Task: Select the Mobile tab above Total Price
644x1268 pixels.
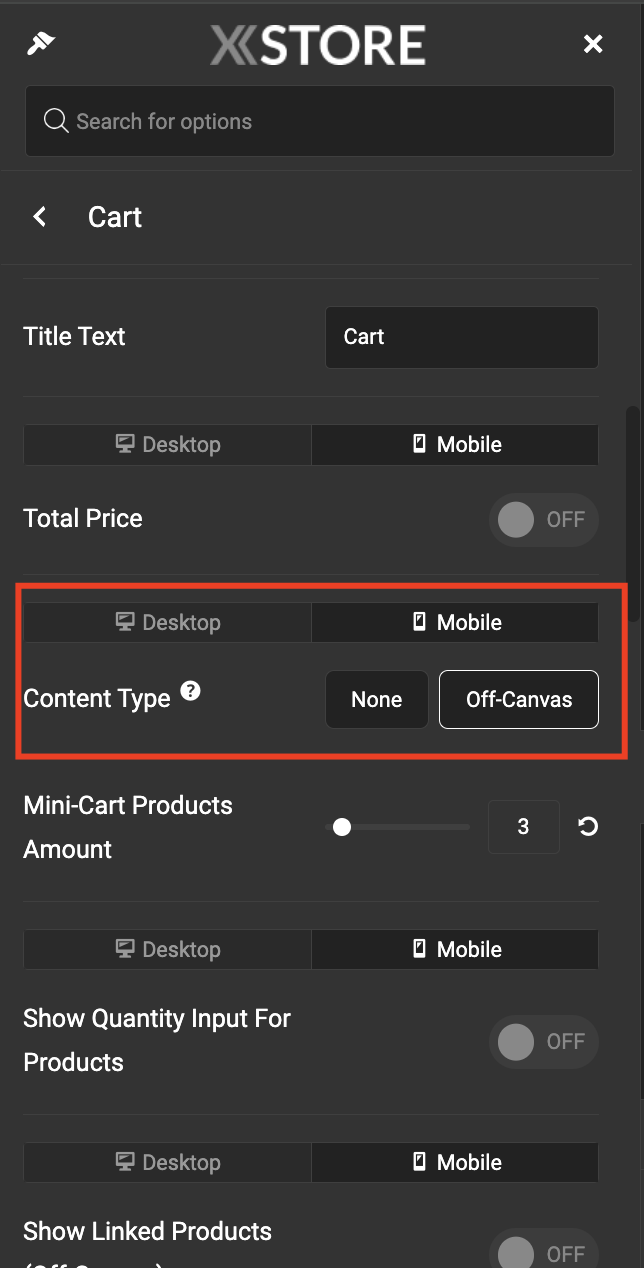Action: click(x=455, y=445)
